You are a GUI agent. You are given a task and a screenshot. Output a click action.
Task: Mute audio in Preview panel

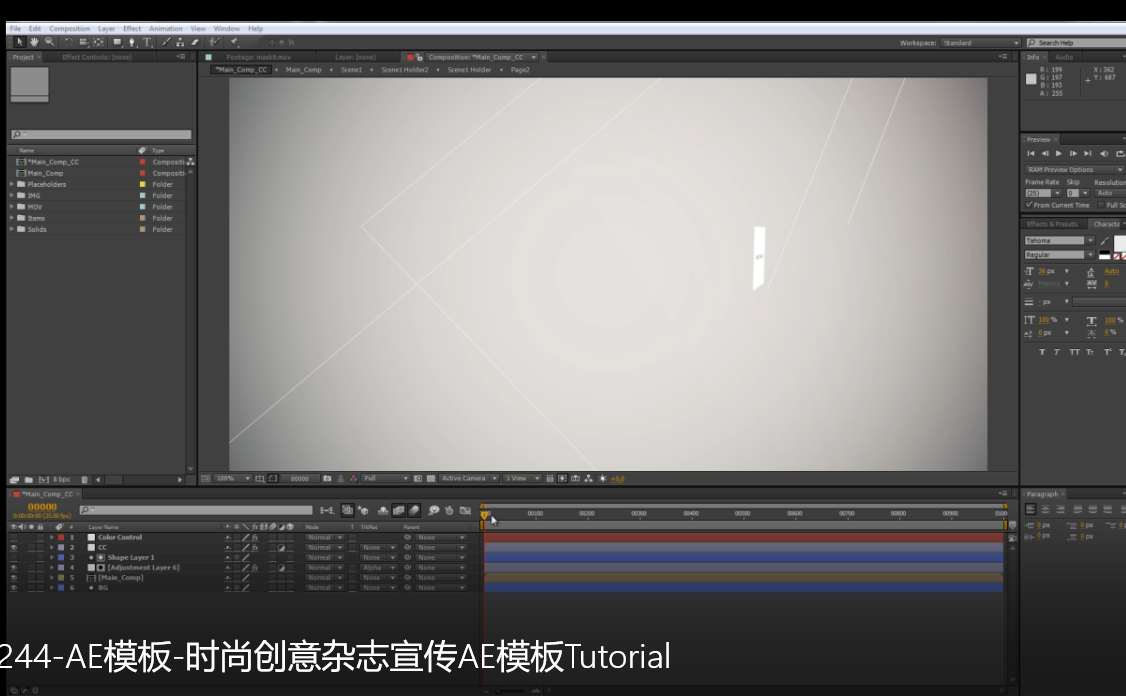[1104, 154]
